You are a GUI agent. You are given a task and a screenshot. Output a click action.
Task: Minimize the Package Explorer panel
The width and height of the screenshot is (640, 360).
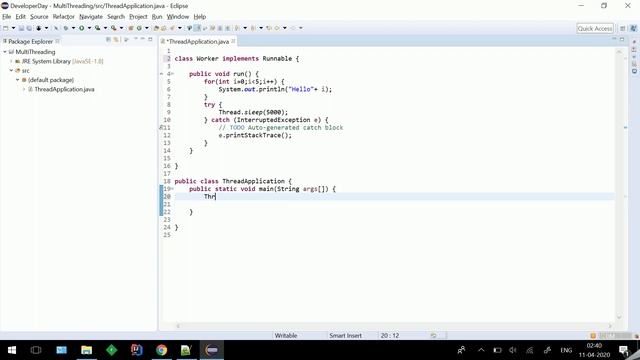[142, 39]
